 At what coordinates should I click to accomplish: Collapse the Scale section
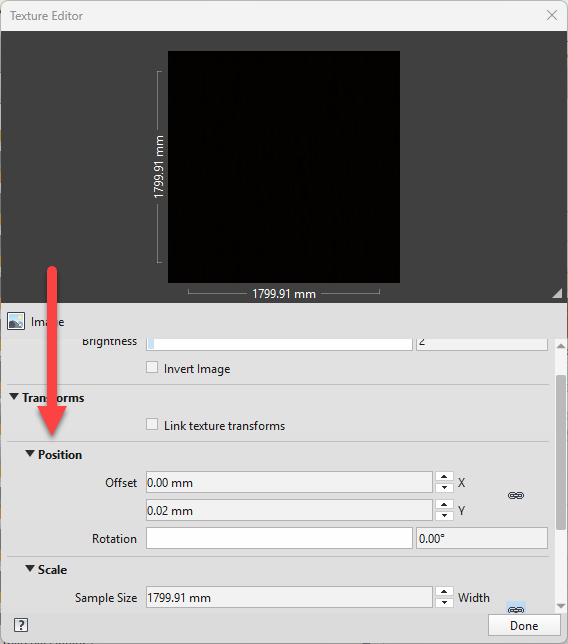click(30, 568)
